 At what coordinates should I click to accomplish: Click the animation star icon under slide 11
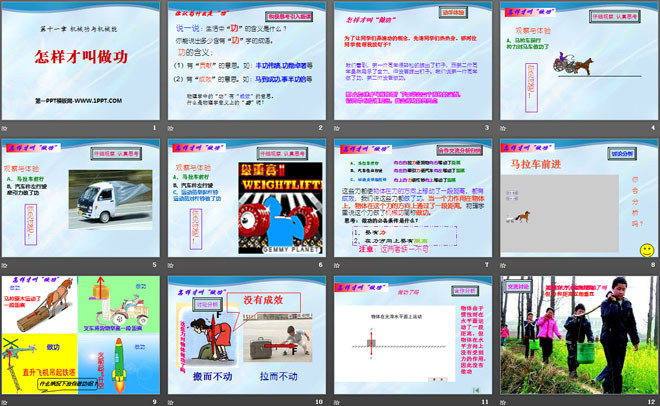337,403
